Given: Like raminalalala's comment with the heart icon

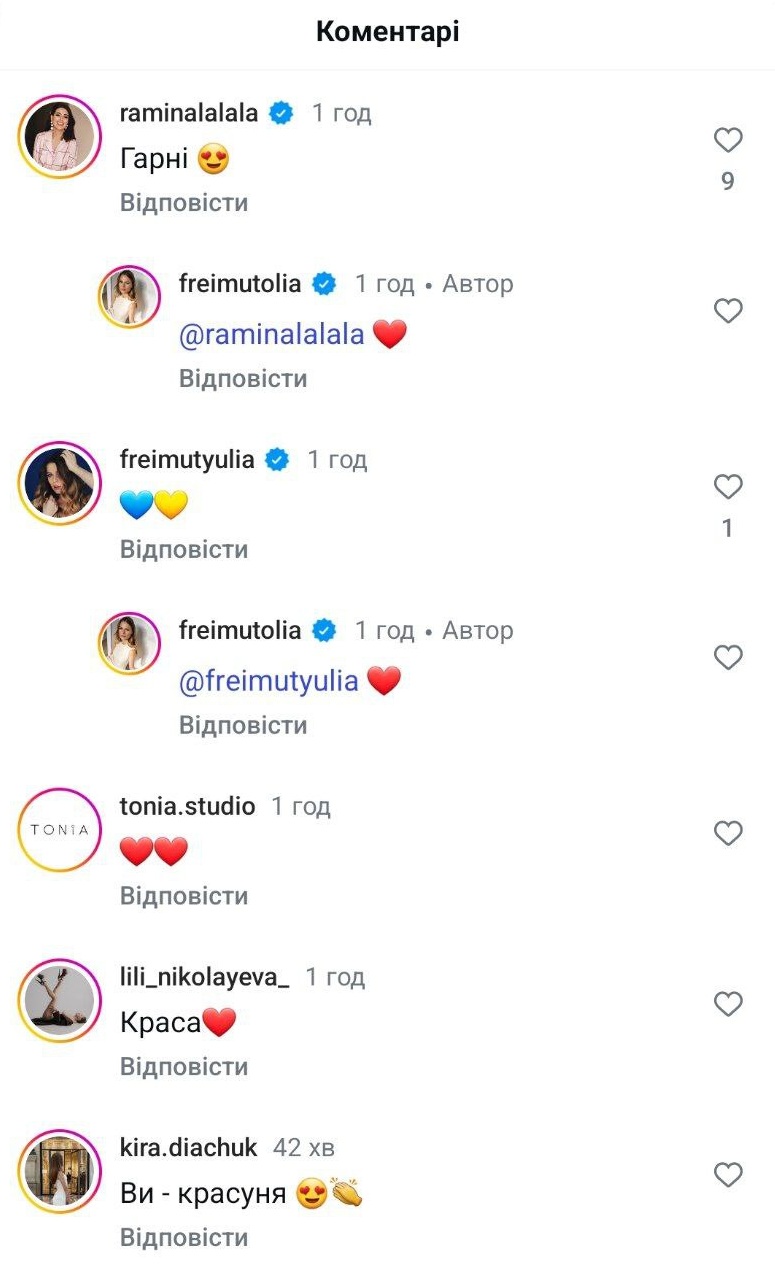Looking at the screenshot, I should 728,141.
